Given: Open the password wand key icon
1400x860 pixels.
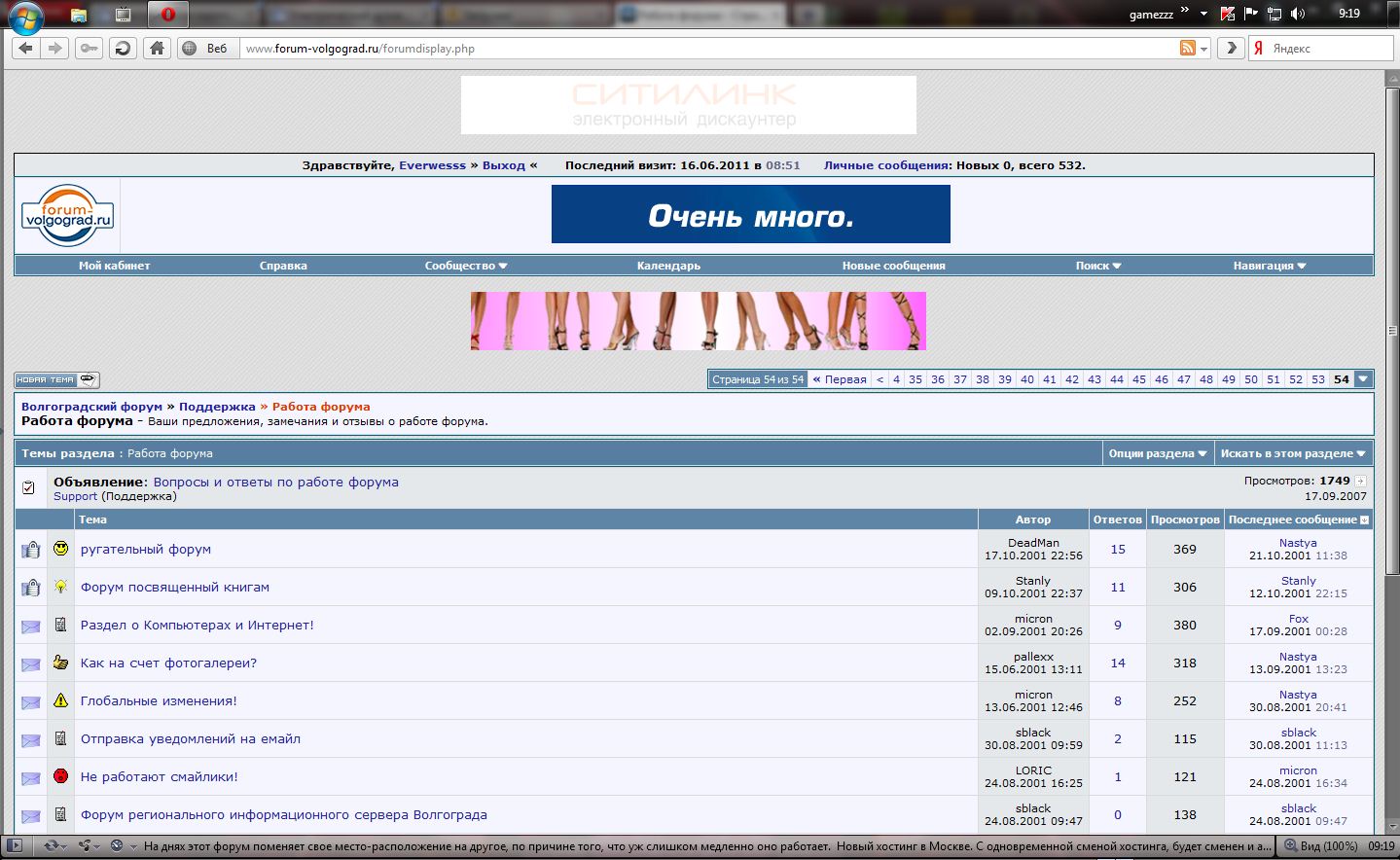Looking at the screenshot, I should (x=89, y=49).
